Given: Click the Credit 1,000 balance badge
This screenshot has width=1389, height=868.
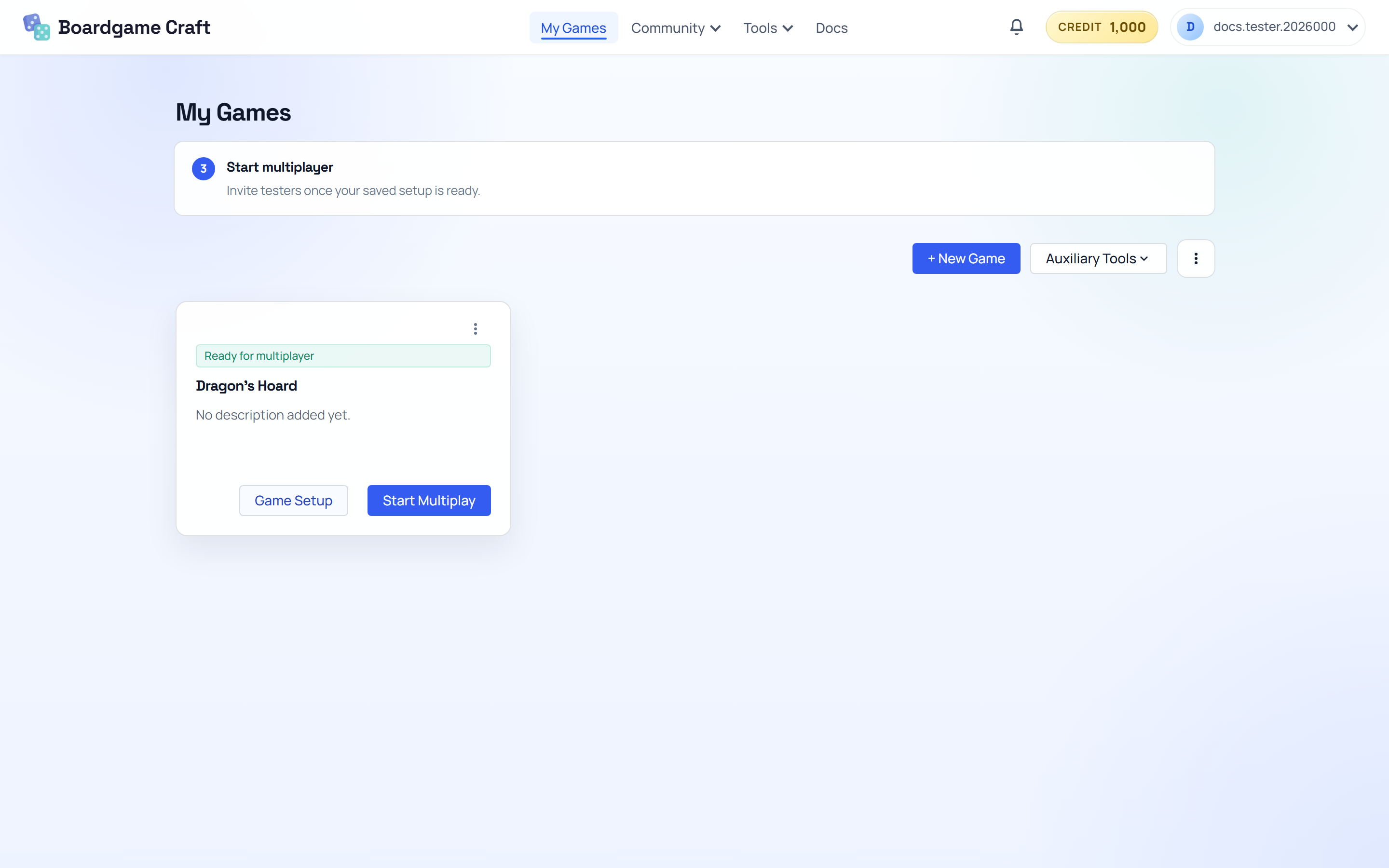Looking at the screenshot, I should pos(1102,27).
